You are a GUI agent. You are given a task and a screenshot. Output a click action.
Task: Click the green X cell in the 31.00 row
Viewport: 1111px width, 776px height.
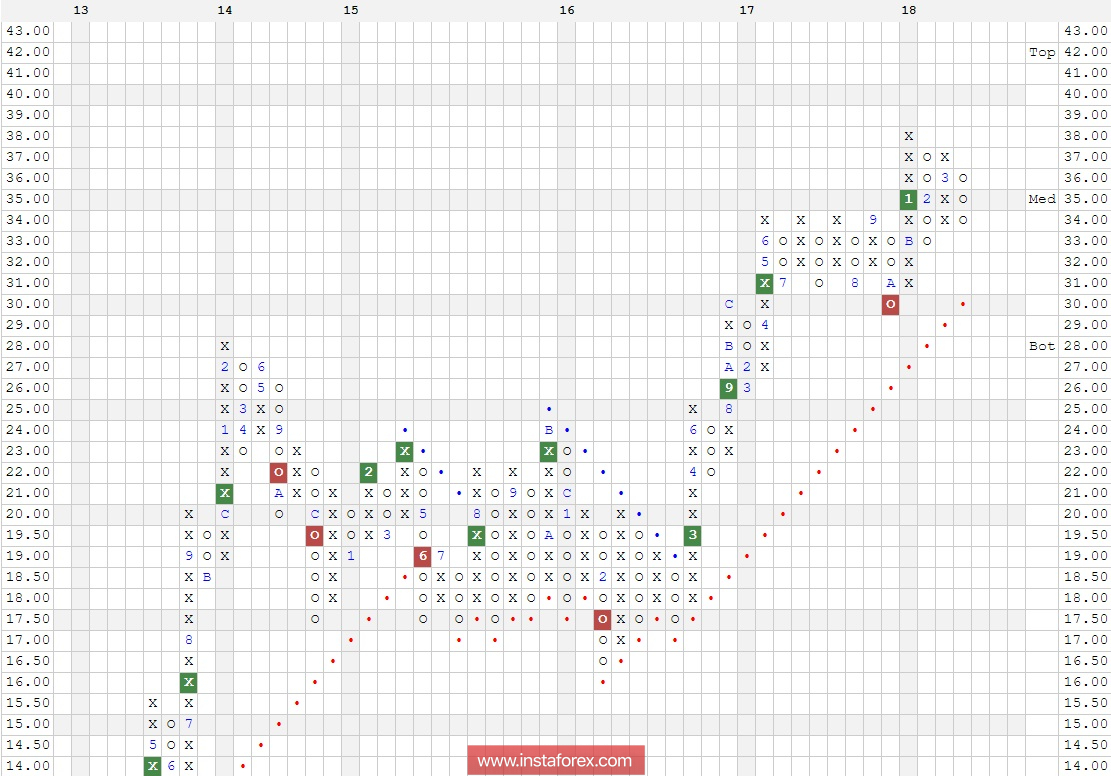765,283
